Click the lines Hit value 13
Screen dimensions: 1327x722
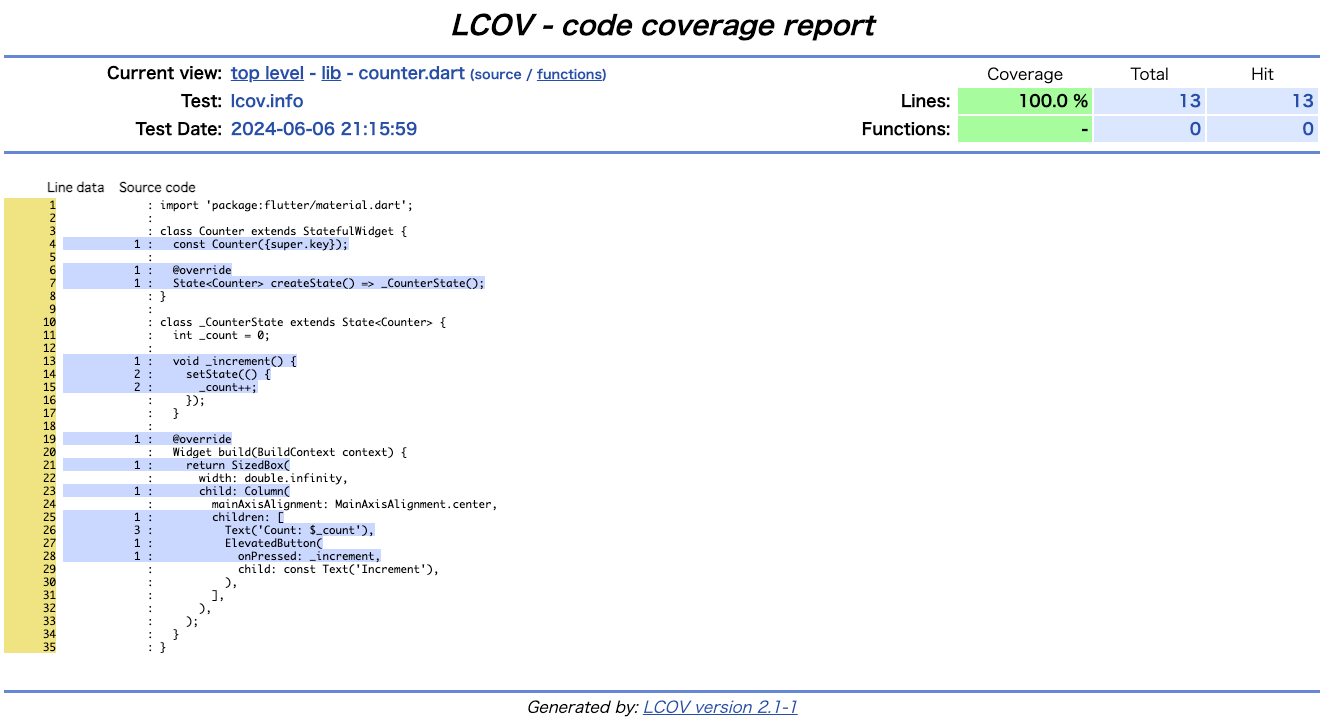pos(1262,101)
